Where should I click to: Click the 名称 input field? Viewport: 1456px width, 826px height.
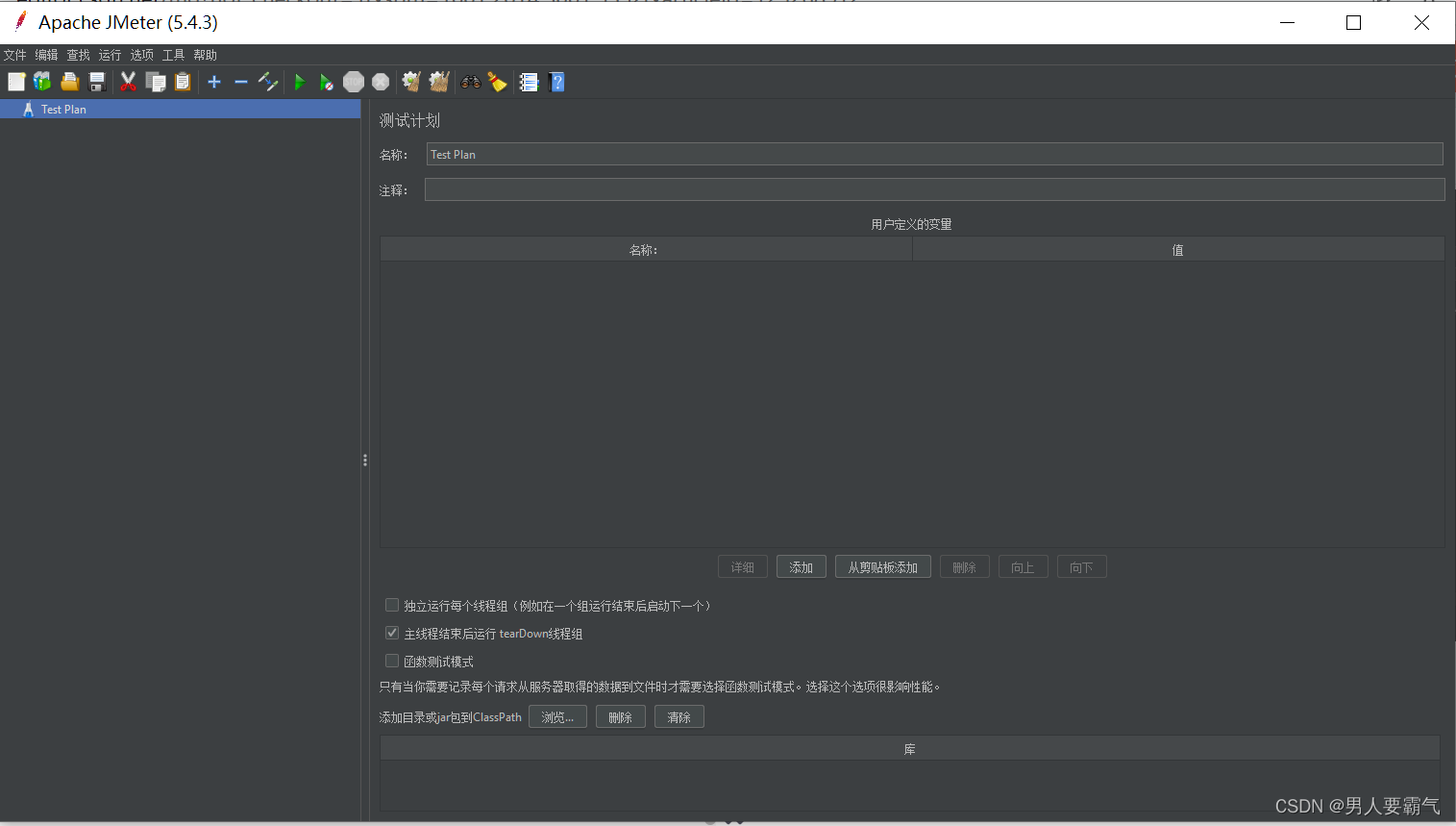point(934,154)
